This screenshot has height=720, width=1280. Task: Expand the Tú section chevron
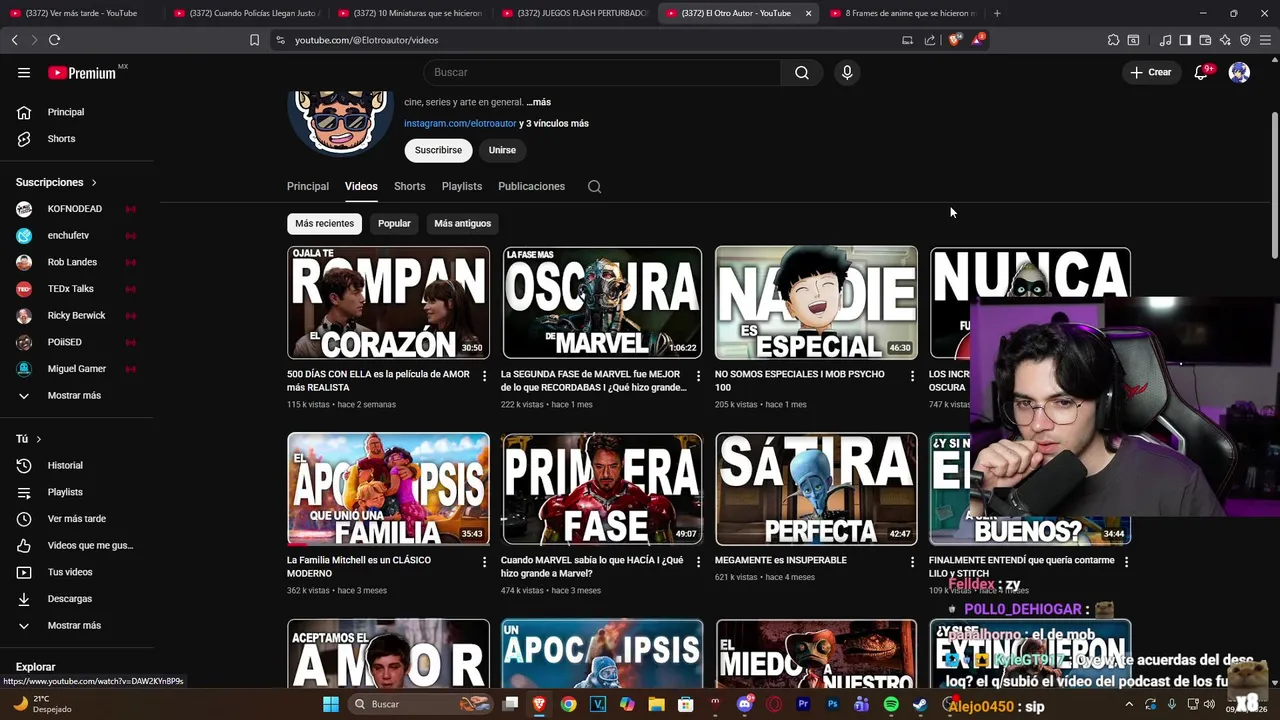click(39, 439)
